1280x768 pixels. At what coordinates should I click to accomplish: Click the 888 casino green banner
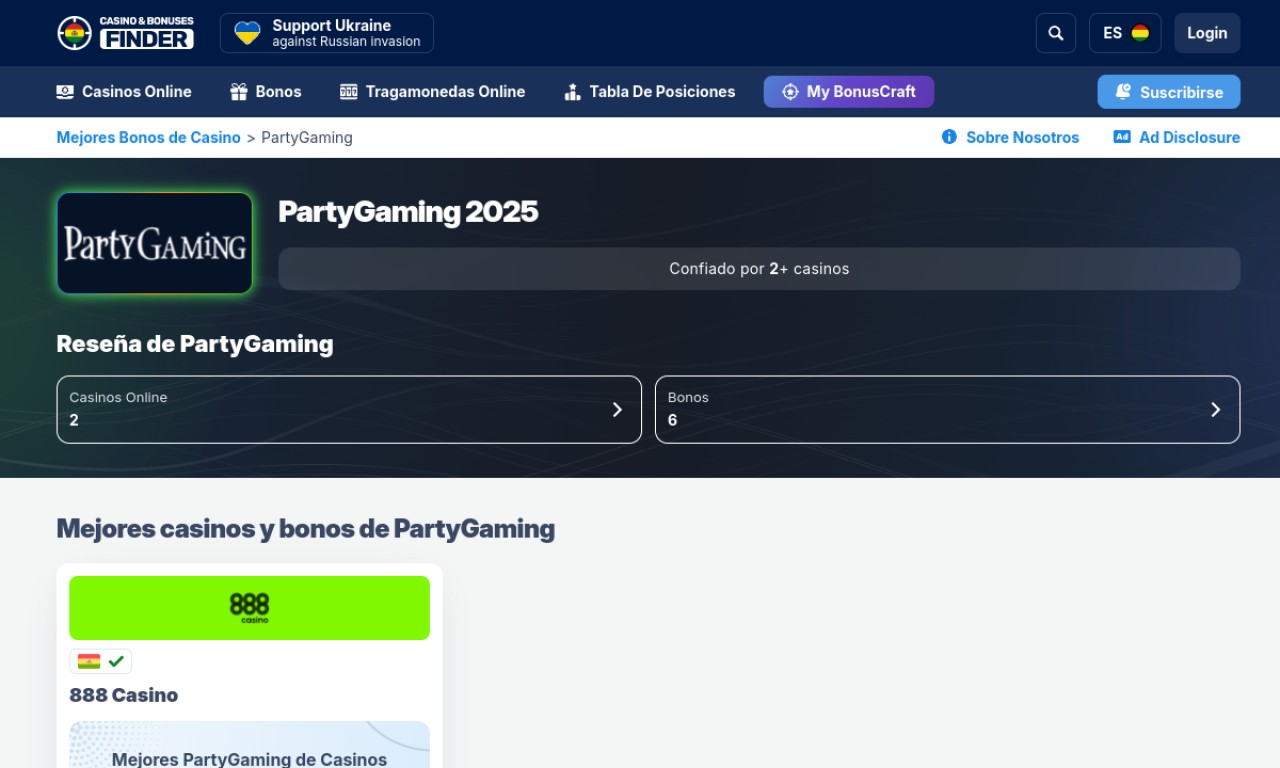[x=249, y=608]
